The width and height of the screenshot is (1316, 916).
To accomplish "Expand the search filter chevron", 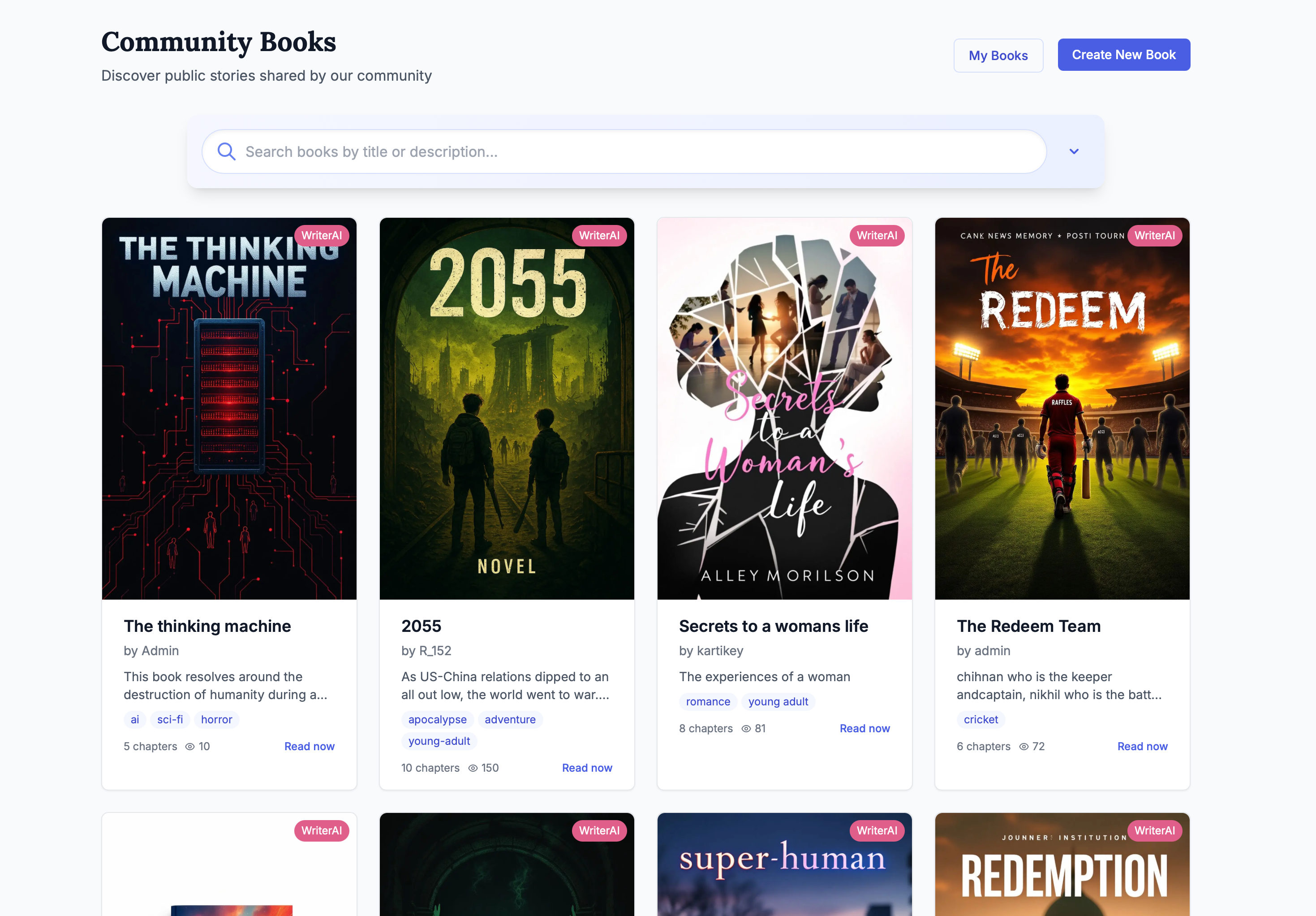I will click(1074, 151).
